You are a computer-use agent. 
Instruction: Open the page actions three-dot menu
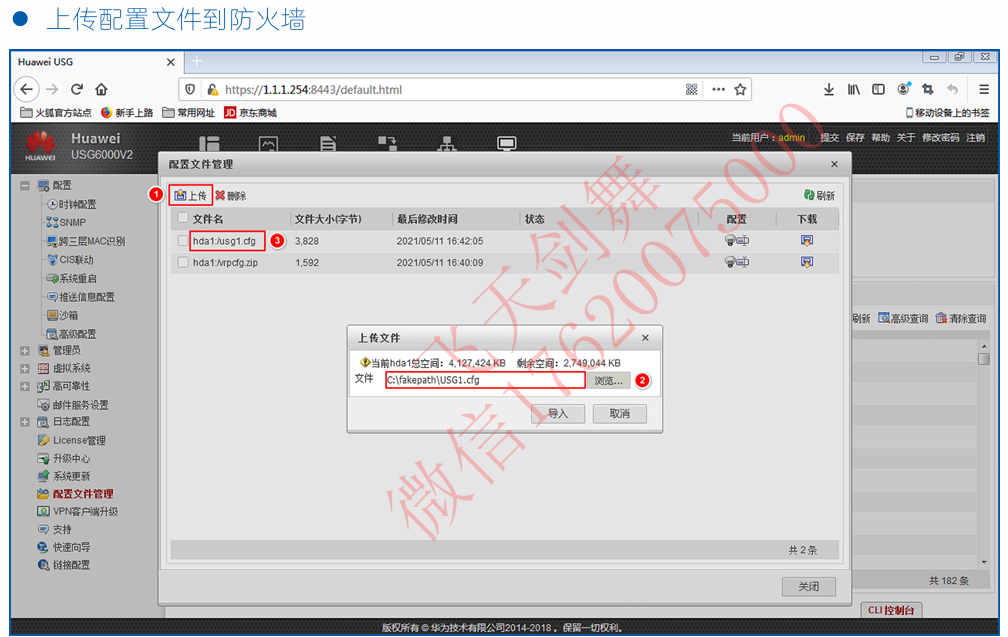click(x=718, y=89)
